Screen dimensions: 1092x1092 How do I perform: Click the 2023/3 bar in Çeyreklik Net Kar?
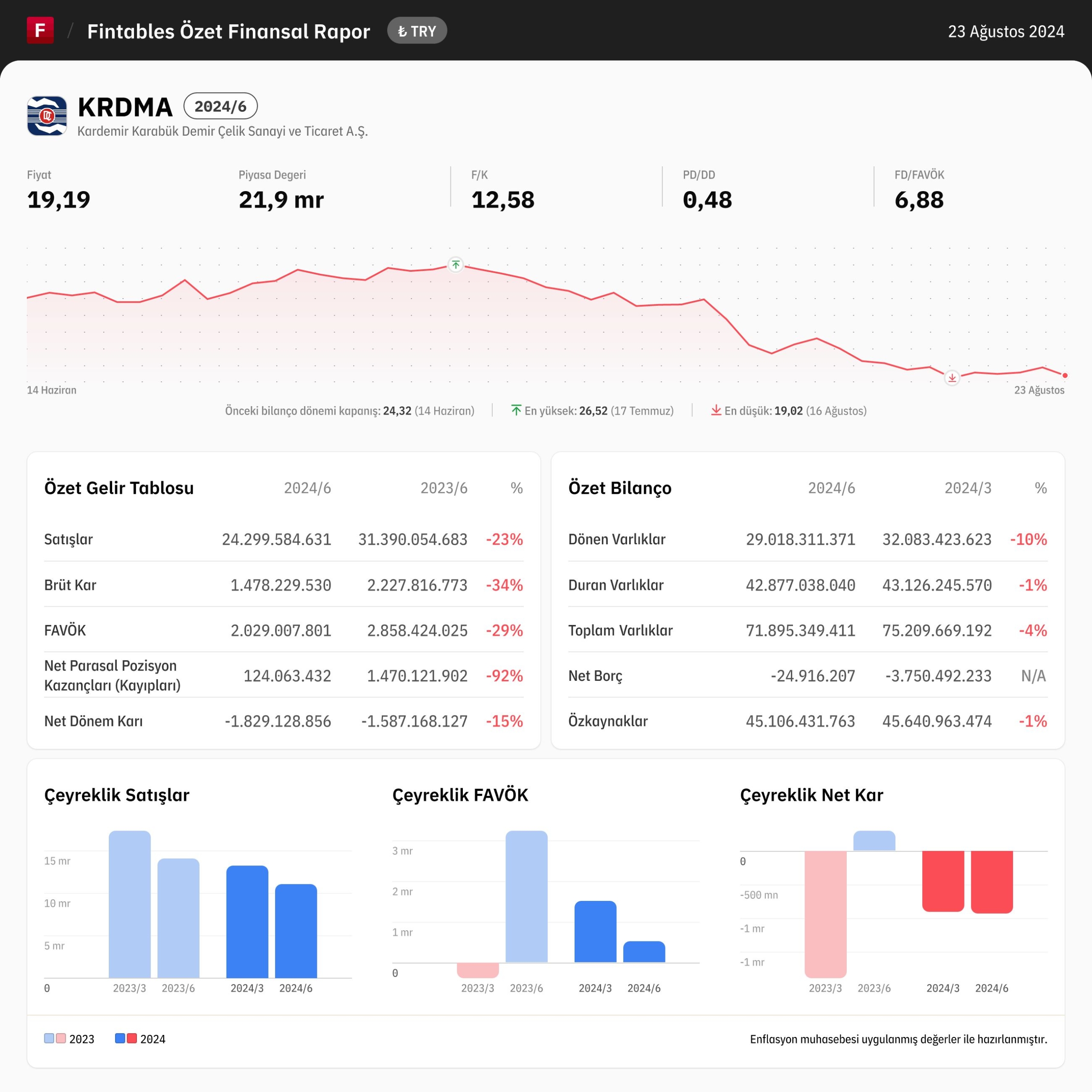point(826,914)
